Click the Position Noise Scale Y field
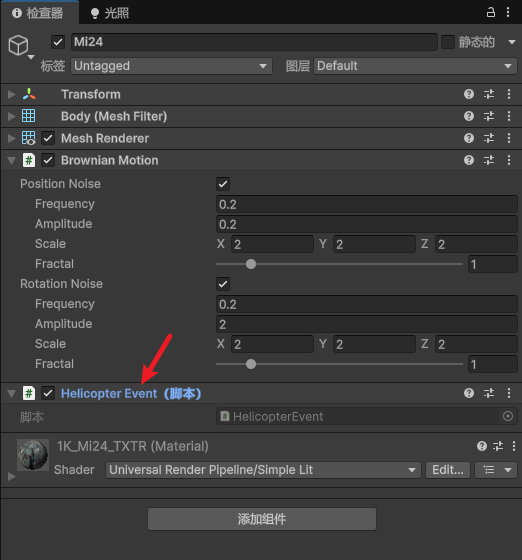The height and width of the screenshot is (560, 522). (x=374, y=244)
